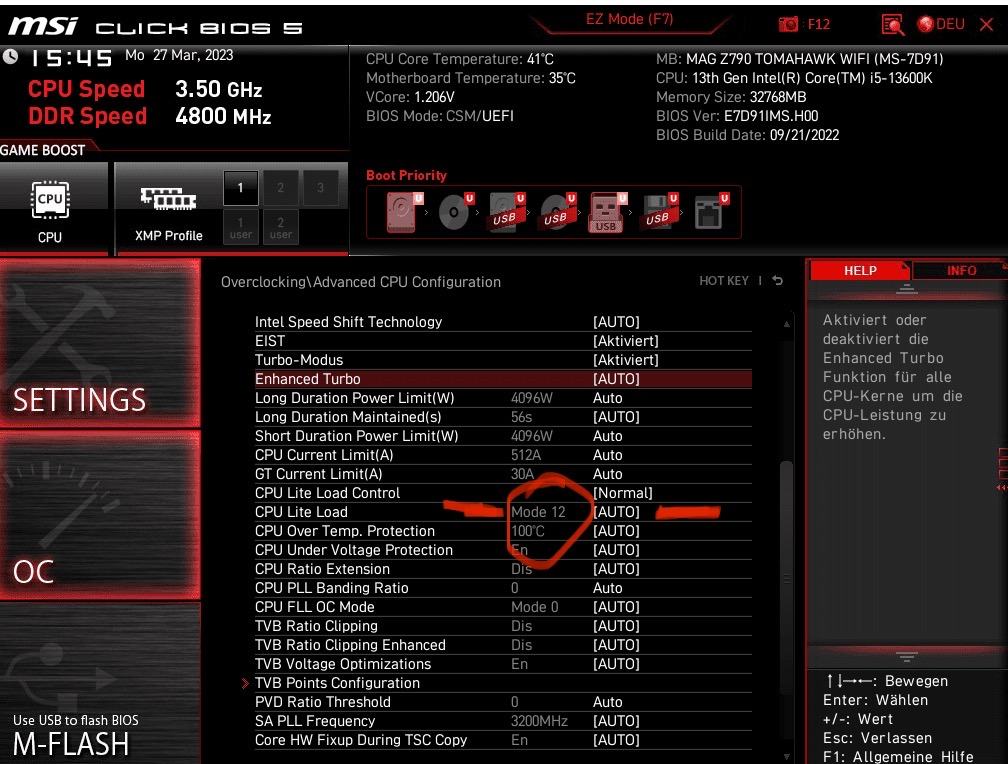Enable XMP profile 1
This screenshot has width=1008, height=764.
tap(240, 188)
